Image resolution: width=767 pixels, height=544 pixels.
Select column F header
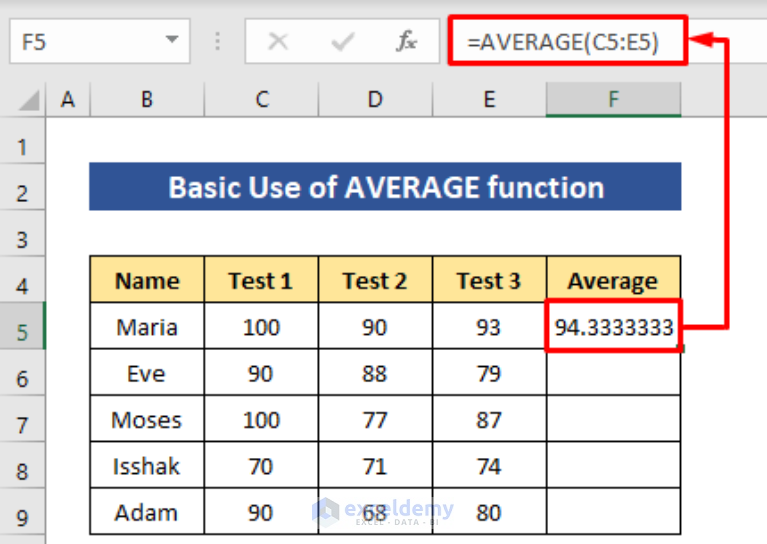click(613, 100)
